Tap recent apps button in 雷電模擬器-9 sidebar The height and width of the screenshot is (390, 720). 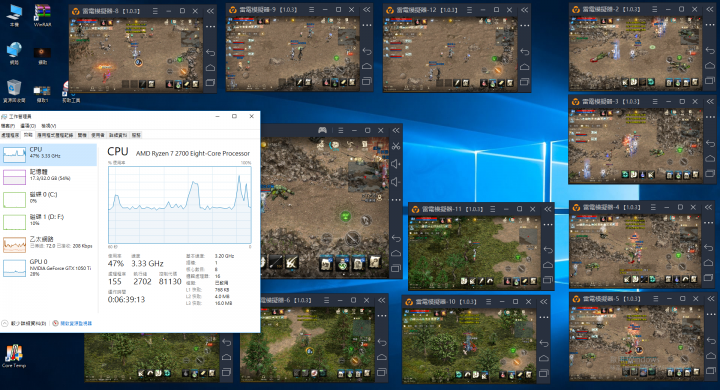click(x=367, y=81)
